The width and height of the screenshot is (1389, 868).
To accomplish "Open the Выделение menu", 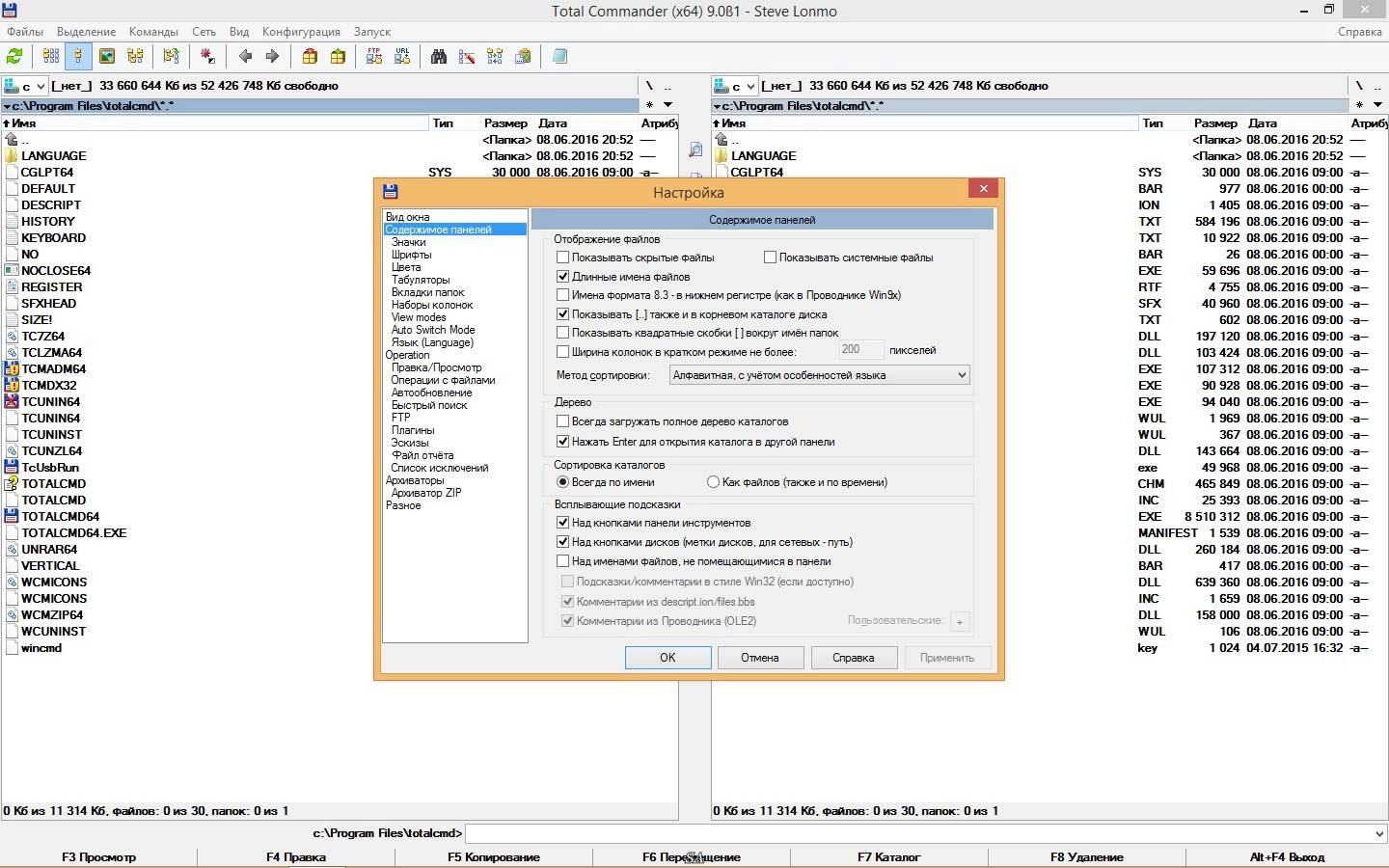I will click(x=87, y=32).
